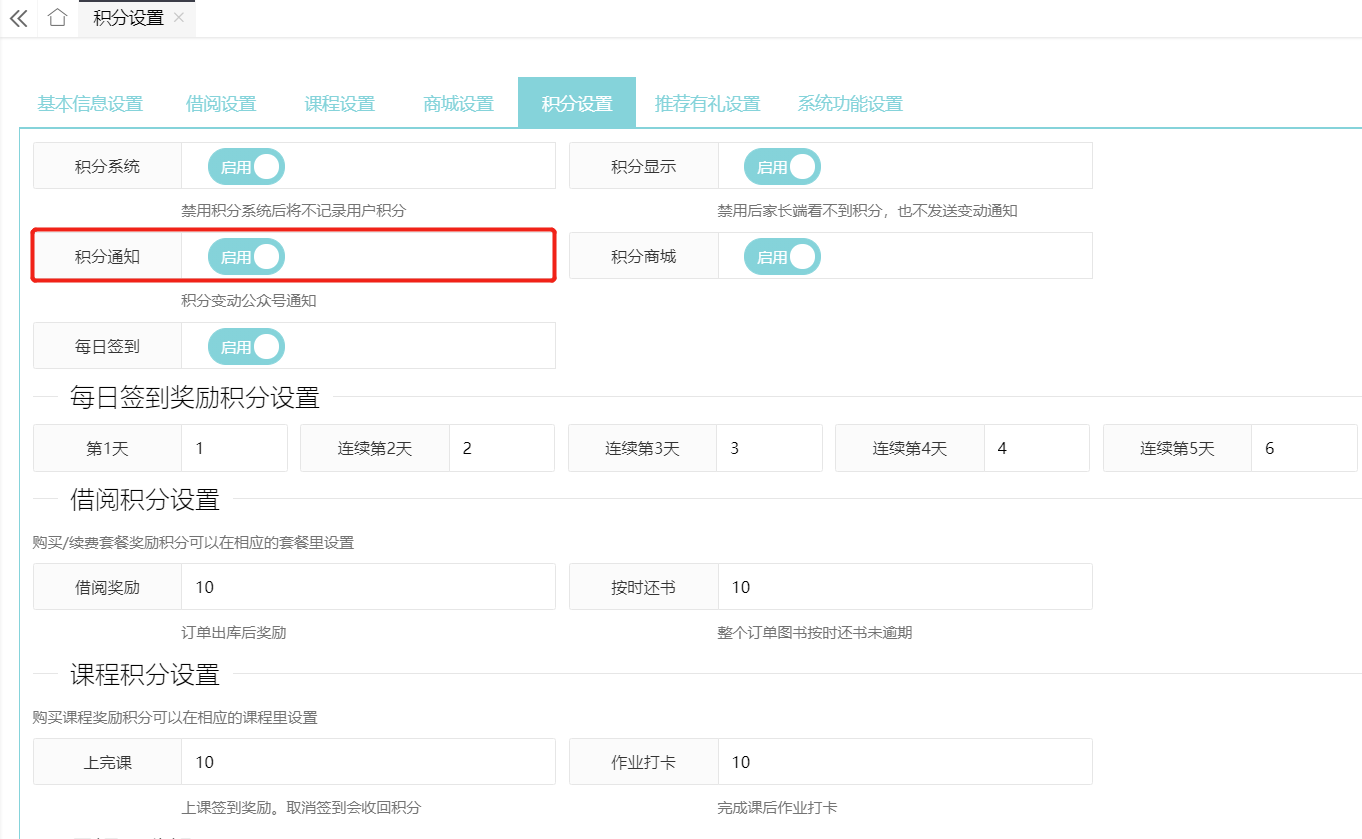
Task: Click the 积分通知 label
Action: coord(107,257)
